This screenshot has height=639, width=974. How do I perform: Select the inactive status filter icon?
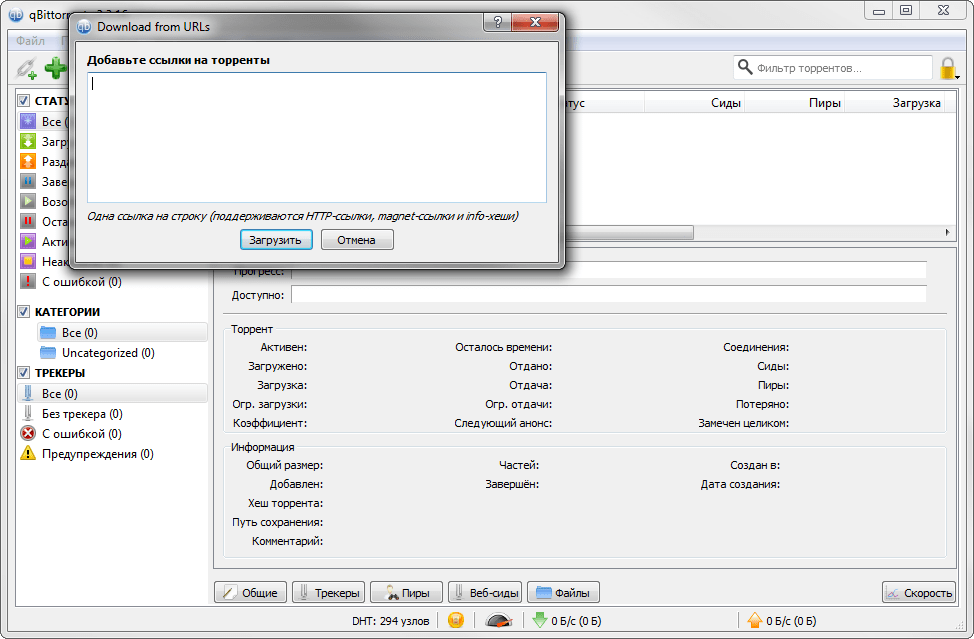point(28,261)
